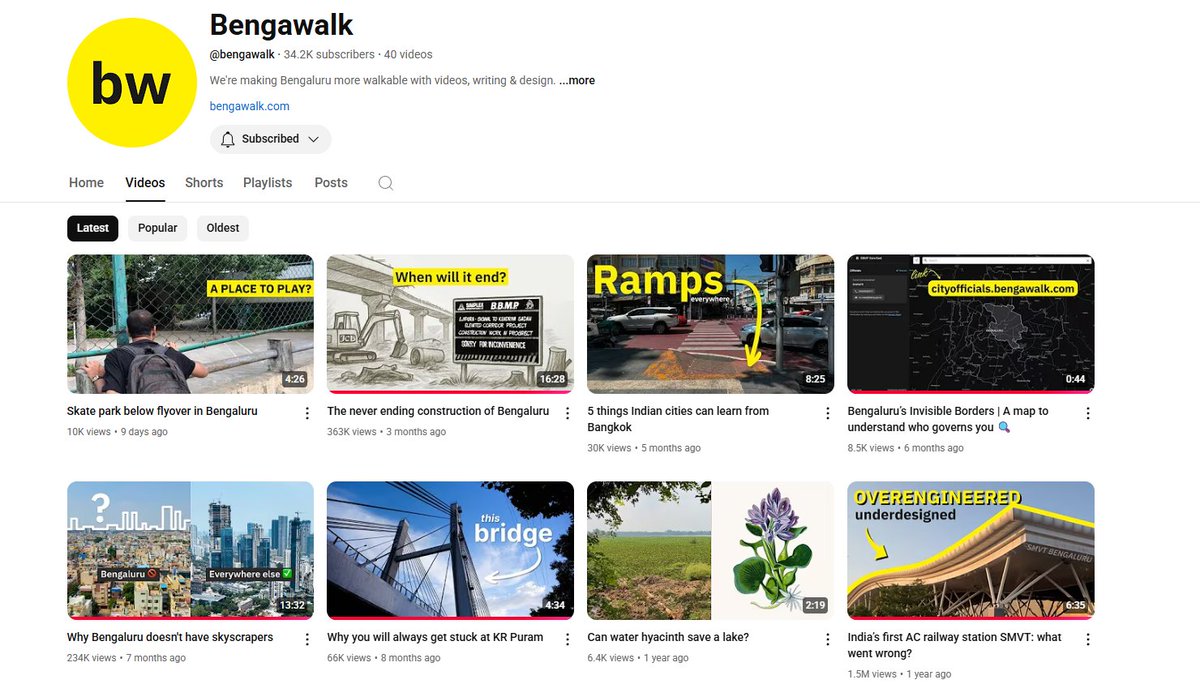Switch to the Home tab

pos(86,183)
